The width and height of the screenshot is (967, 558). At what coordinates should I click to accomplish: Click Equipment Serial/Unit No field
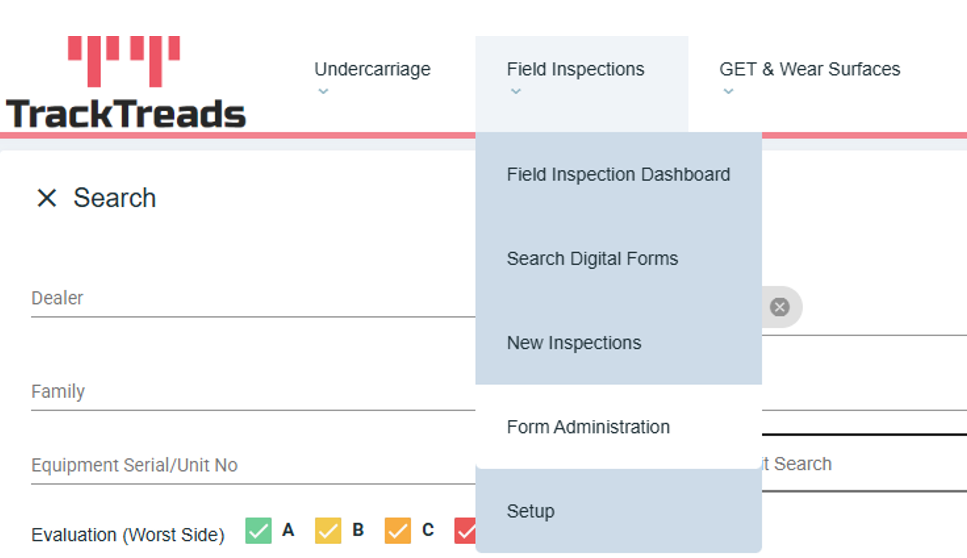pos(250,465)
